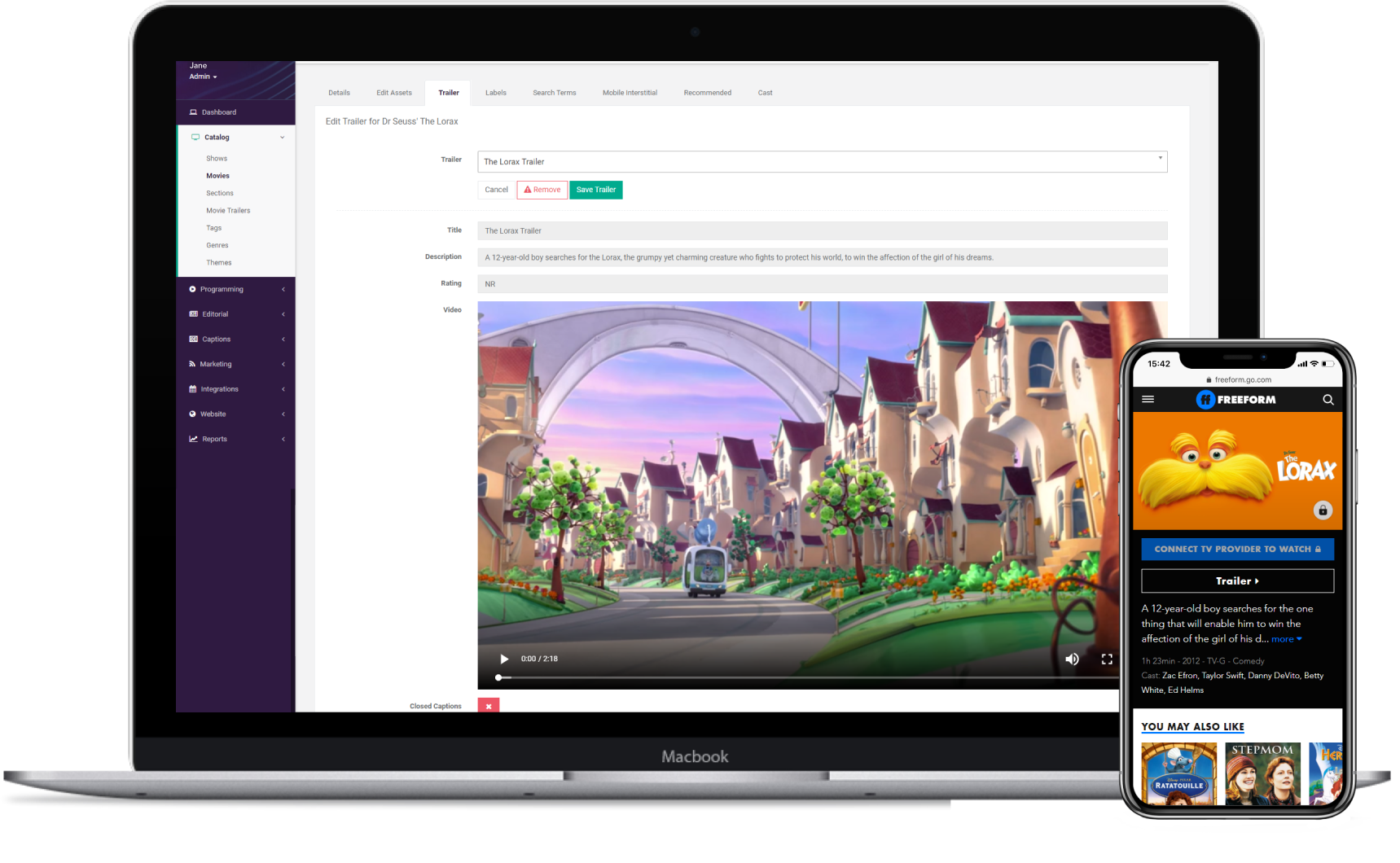
Task: Open Movie Trailers in the sidebar
Action: (x=228, y=211)
